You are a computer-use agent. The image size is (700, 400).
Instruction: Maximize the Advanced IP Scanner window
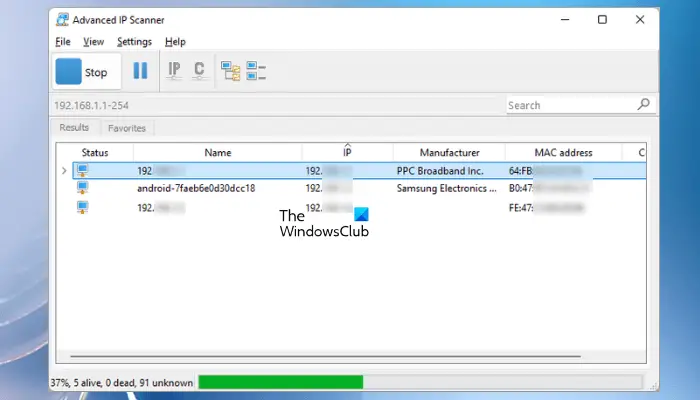pyautogui.click(x=602, y=20)
